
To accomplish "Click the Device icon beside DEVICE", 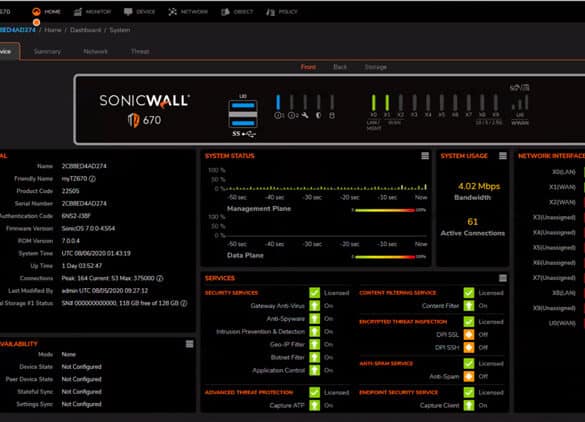I will coord(128,12).
